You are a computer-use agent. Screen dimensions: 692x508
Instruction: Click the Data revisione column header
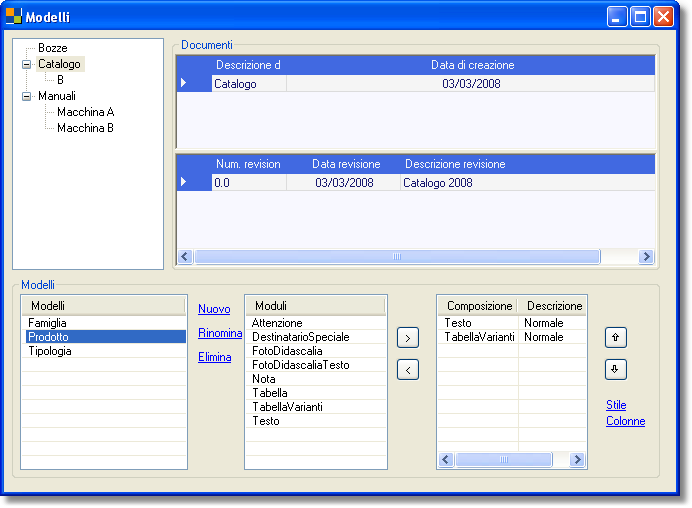point(344,164)
